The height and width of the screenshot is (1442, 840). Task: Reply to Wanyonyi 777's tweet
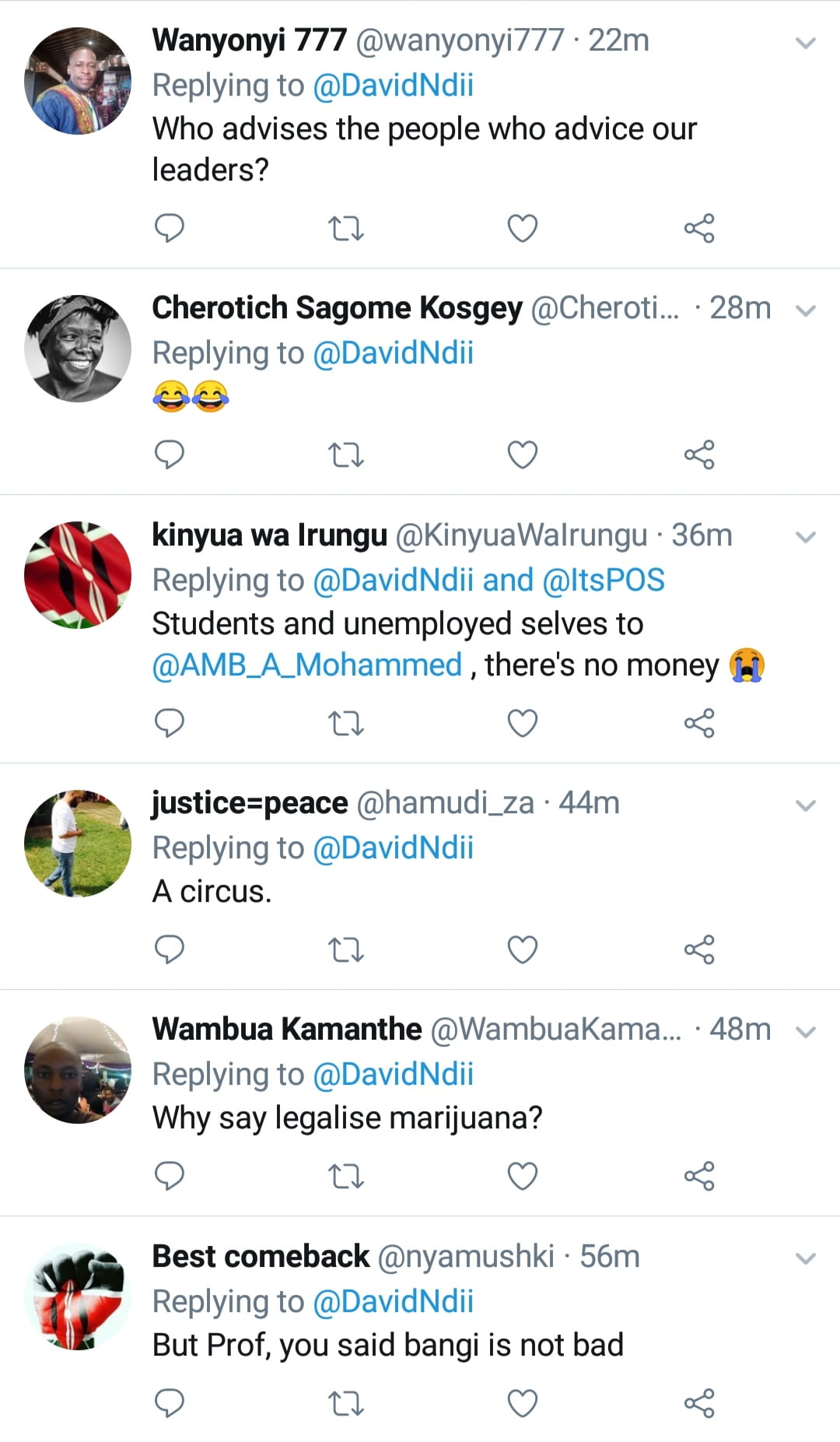click(170, 228)
